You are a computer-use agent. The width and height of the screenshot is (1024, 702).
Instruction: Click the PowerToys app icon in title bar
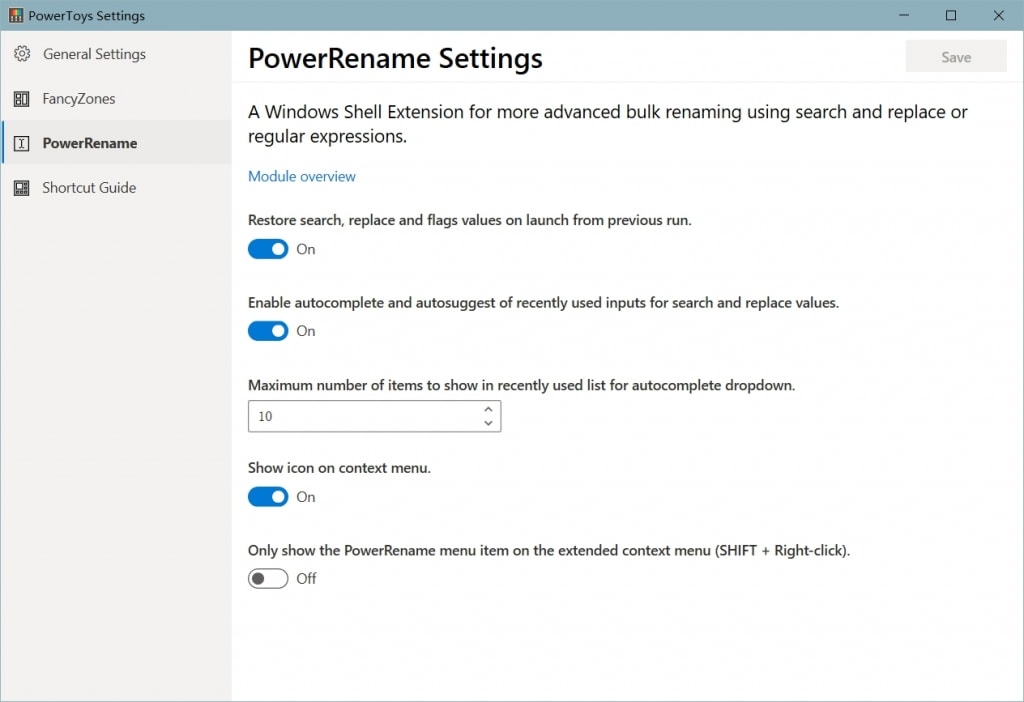[x=16, y=15]
